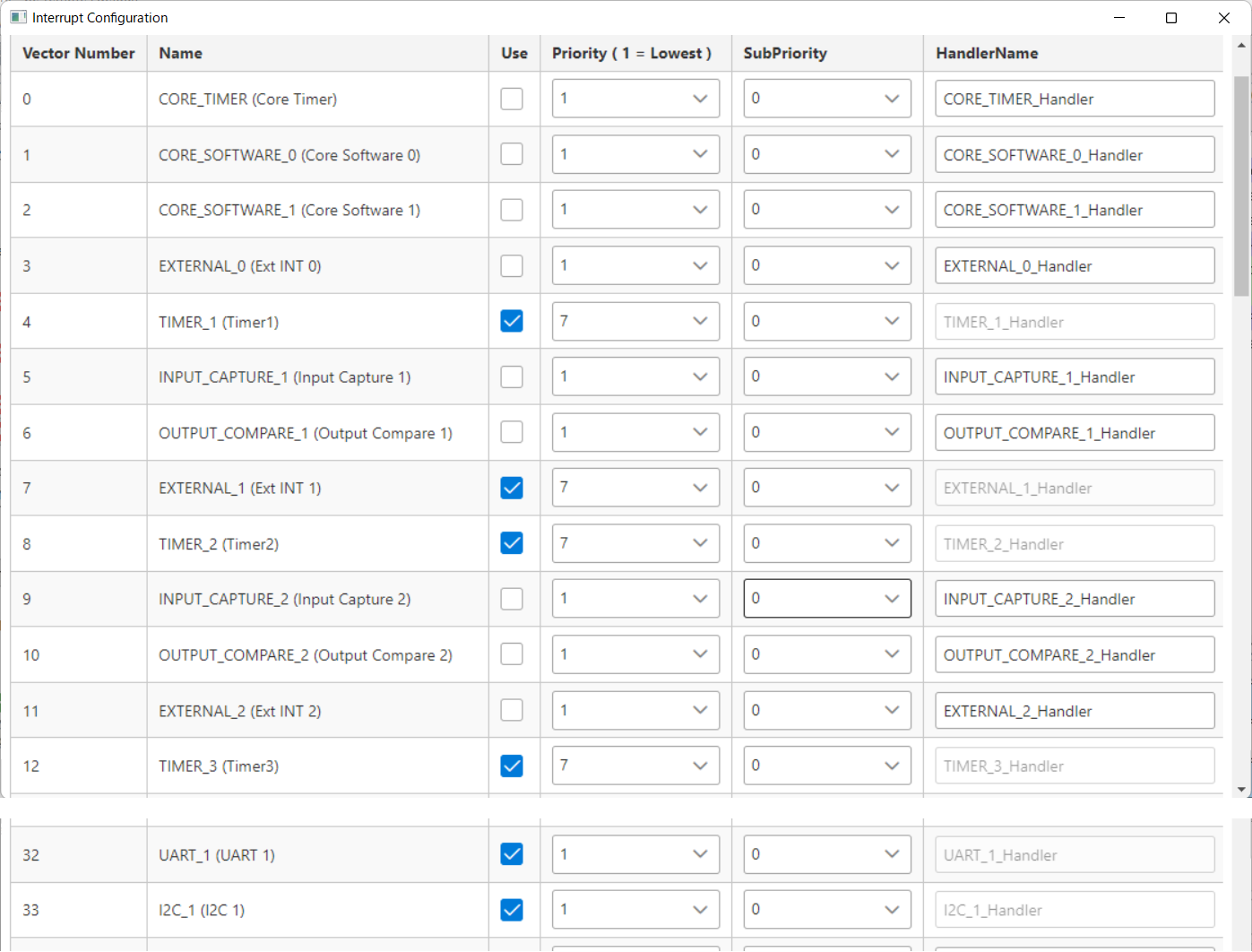Open Priority dropdown for CORE_SOFTWARE_0
Image resolution: width=1252 pixels, height=952 pixels.
pos(635,154)
